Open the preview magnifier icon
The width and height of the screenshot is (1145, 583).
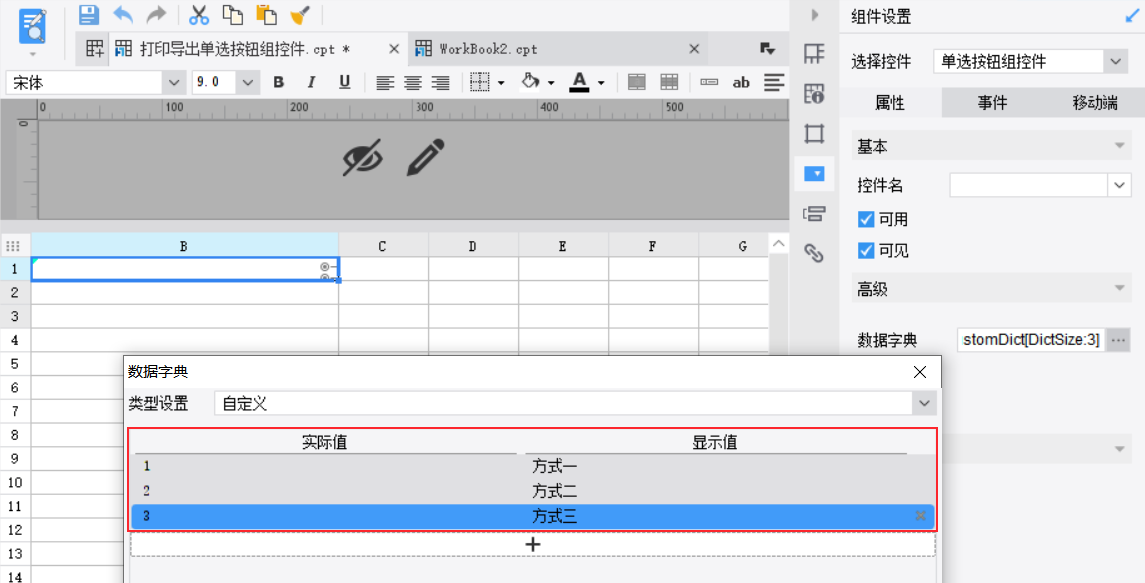point(31,27)
